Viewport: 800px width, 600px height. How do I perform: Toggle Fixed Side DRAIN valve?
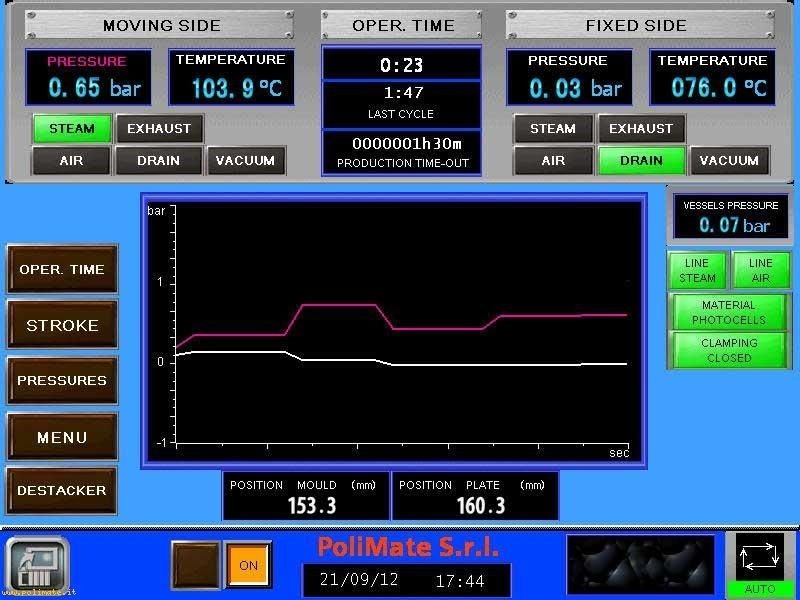641,161
